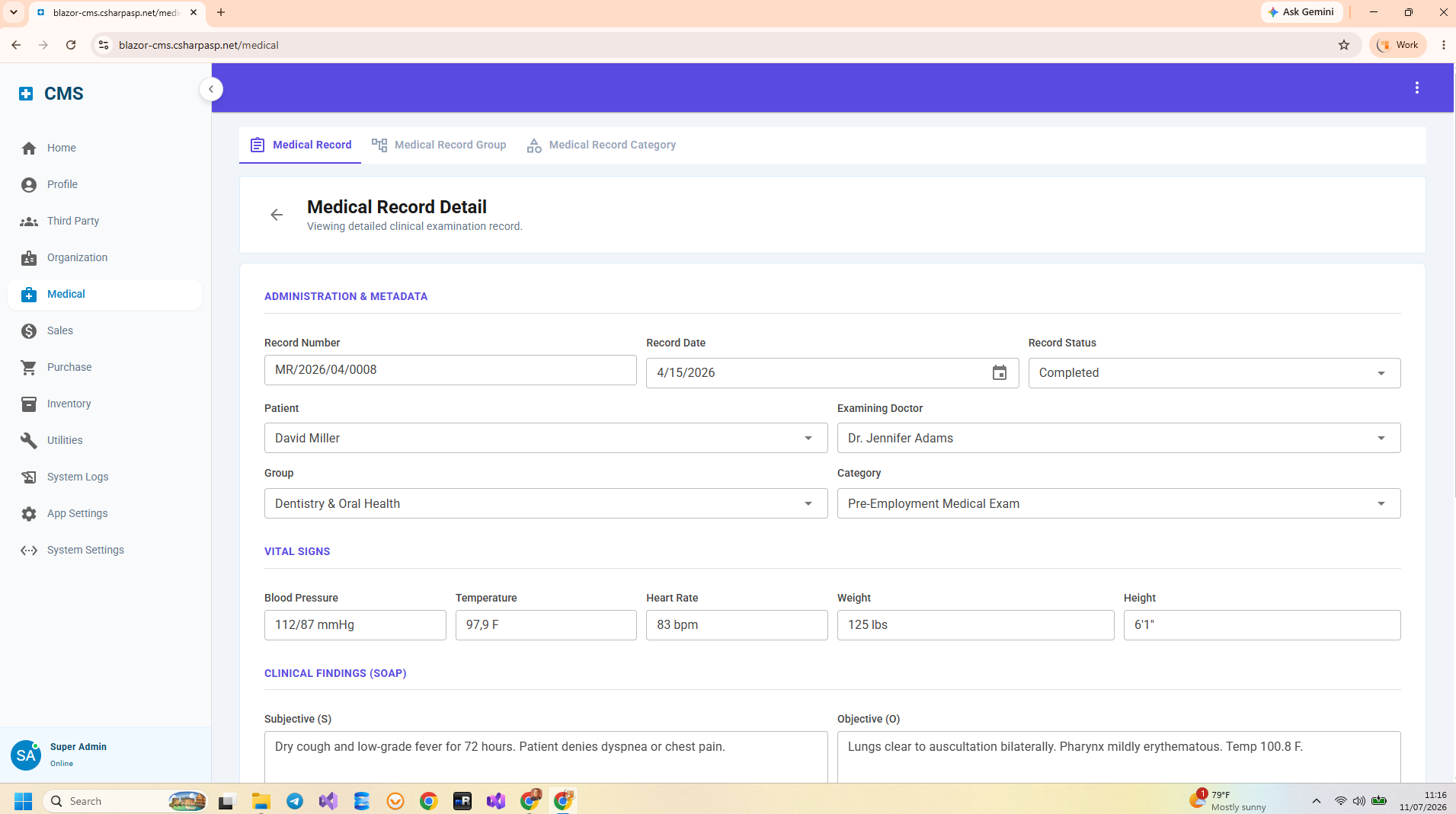Click the browser address bar URL
1456x814 pixels.
[x=199, y=45]
